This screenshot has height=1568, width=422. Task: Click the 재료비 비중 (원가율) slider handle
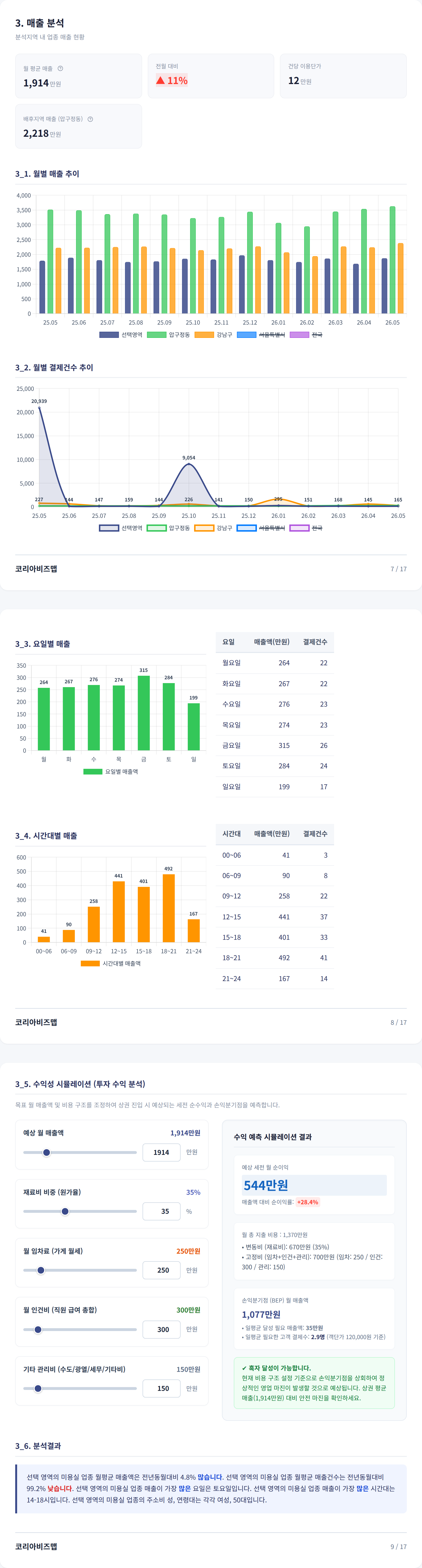pyautogui.click(x=65, y=1211)
